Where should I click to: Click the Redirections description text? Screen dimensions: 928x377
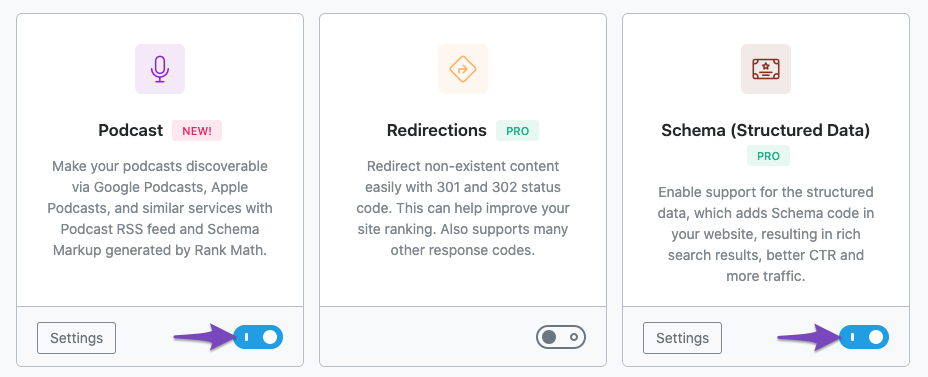point(463,208)
